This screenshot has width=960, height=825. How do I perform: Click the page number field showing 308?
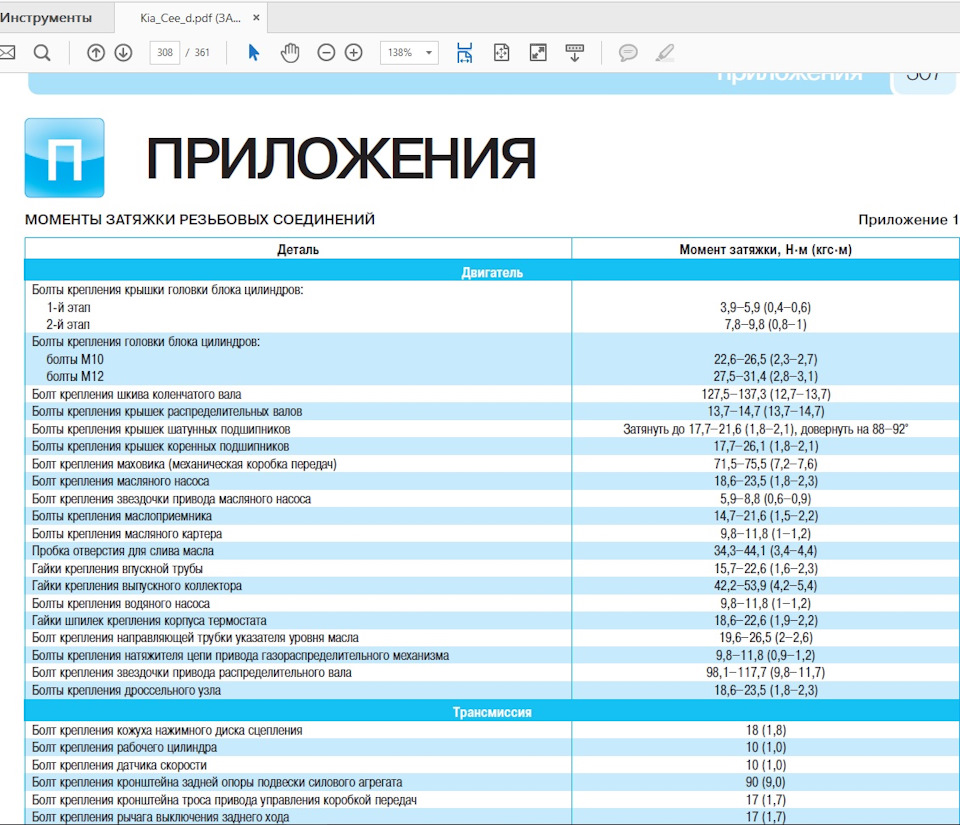pos(164,53)
